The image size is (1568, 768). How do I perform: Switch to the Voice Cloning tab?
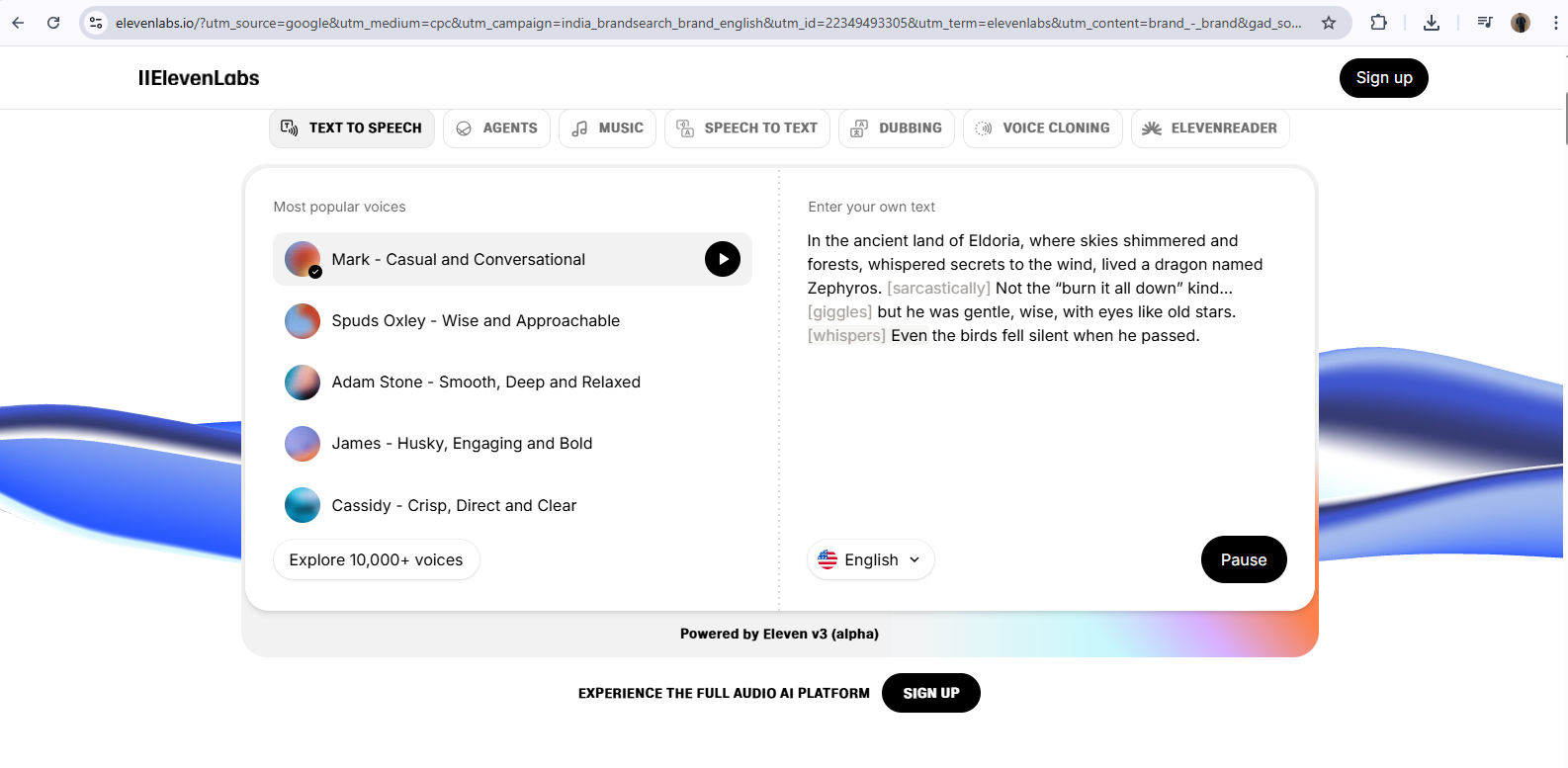[x=1043, y=128]
